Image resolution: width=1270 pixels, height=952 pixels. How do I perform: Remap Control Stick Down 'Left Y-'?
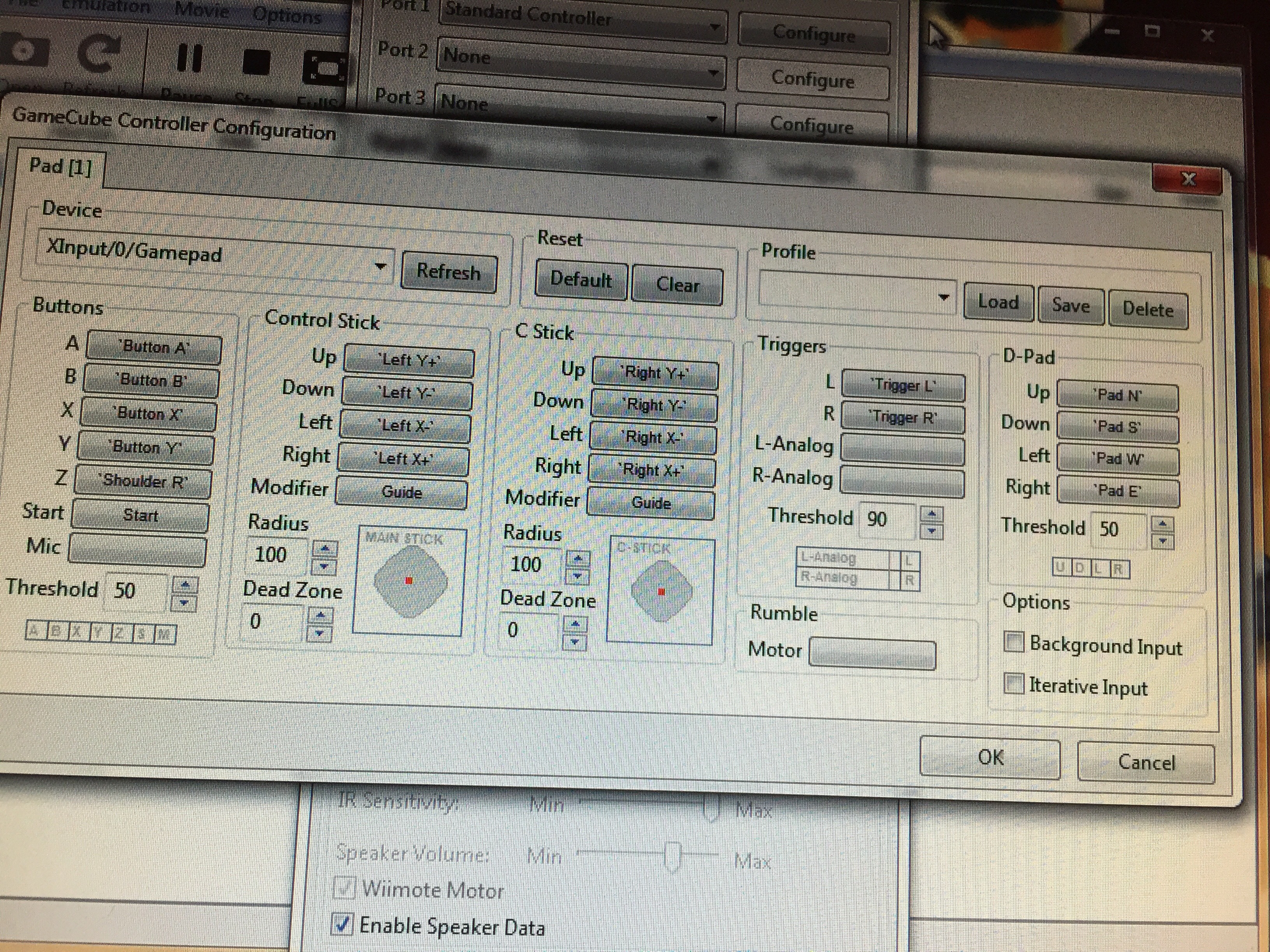[407, 393]
